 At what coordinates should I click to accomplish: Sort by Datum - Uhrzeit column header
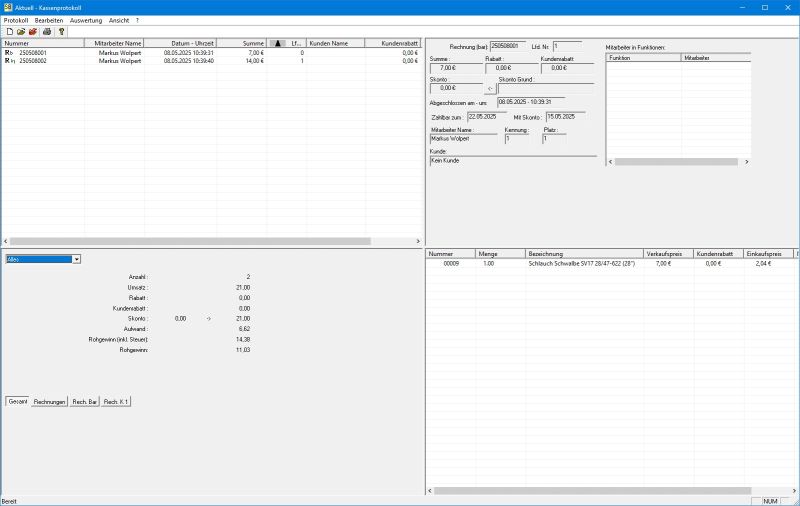[x=181, y=43]
